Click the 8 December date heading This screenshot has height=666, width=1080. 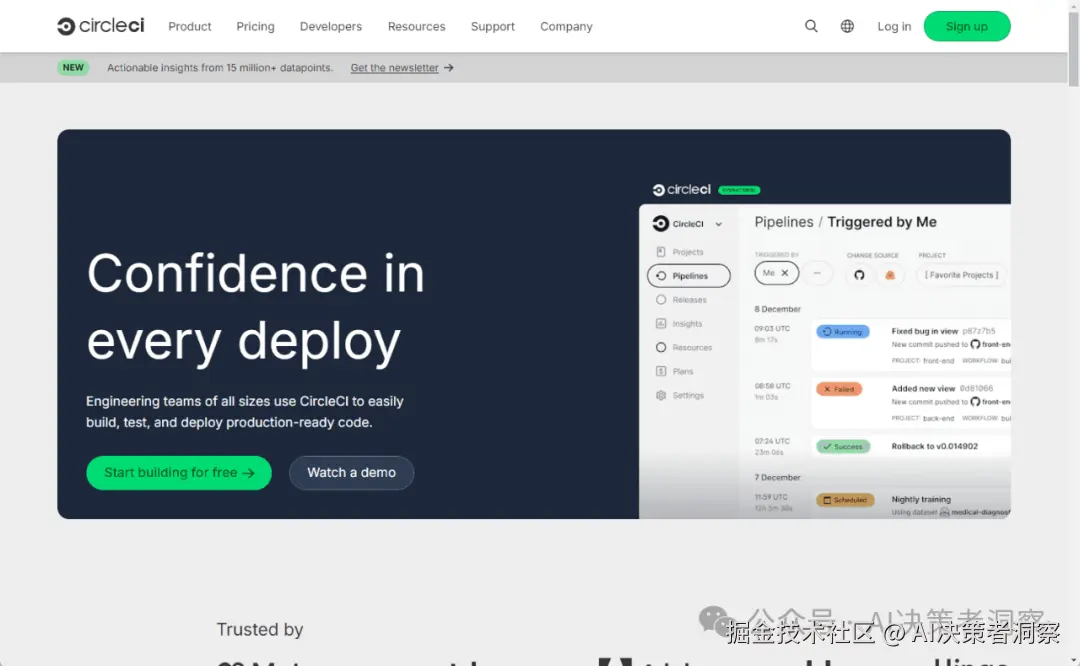778,309
